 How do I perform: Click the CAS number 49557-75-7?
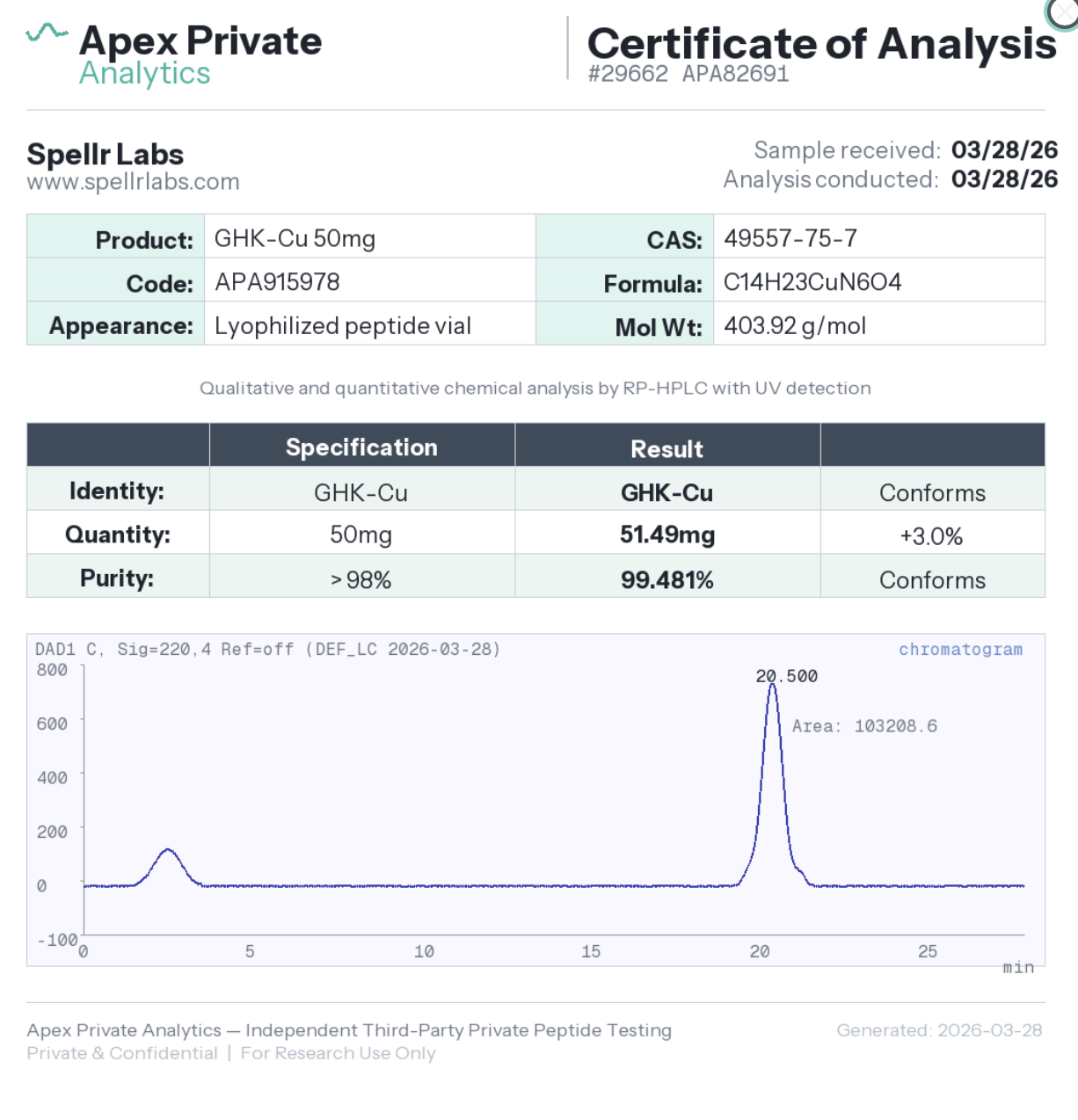pos(790,238)
